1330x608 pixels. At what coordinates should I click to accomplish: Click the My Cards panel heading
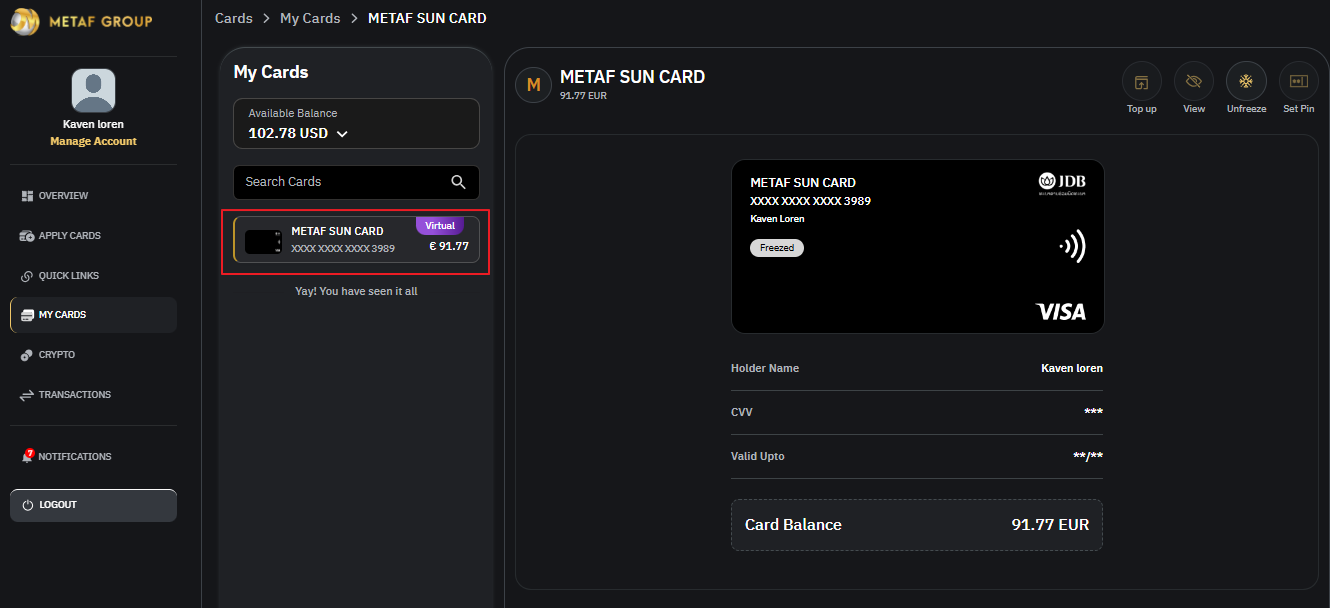271,72
